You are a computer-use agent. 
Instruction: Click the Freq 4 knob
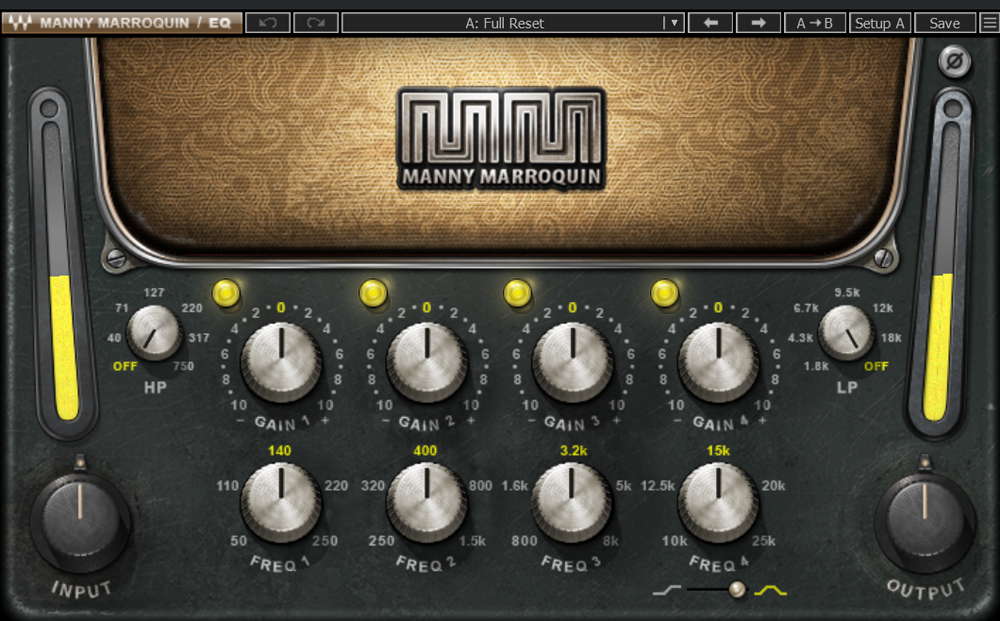718,502
